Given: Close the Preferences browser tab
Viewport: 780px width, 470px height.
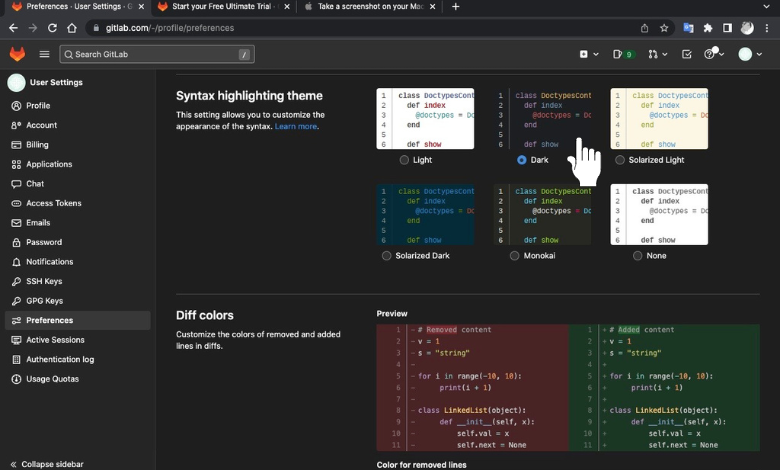Looking at the screenshot, I should click(141, 6).
